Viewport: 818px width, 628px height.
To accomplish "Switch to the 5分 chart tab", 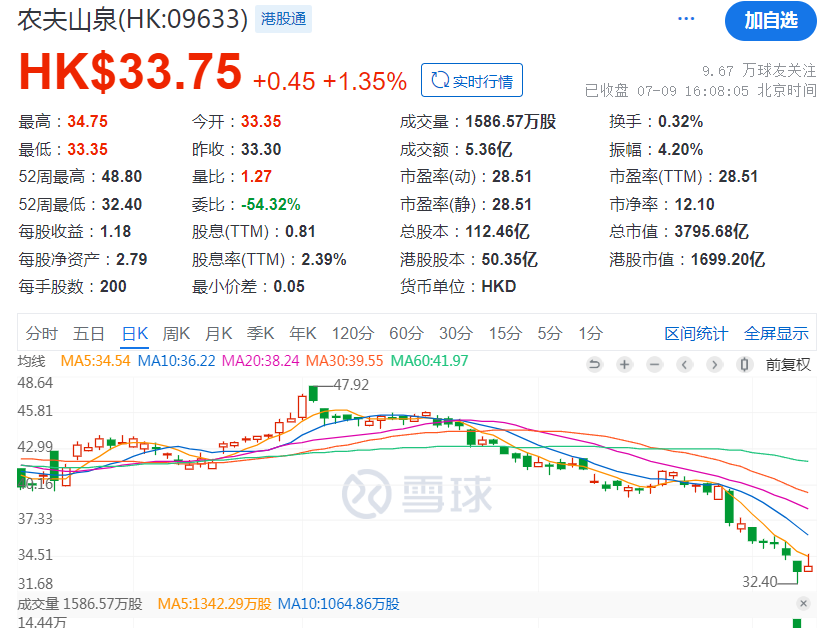I will 550,333.
